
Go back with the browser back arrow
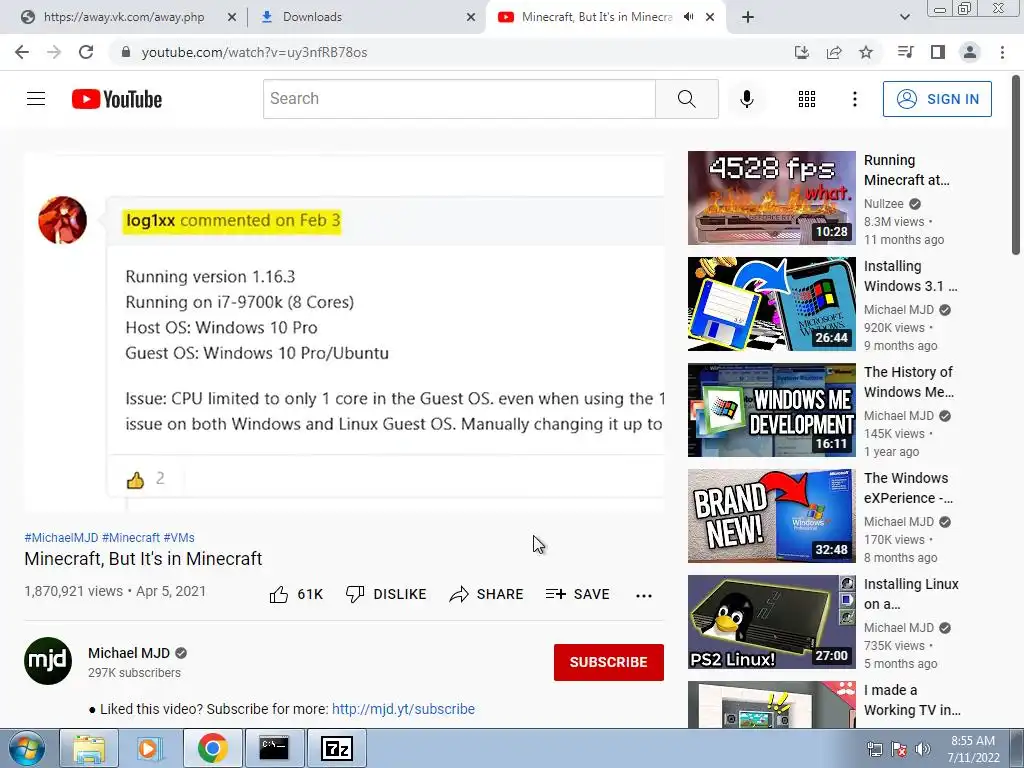pyautogui.click(x=22, y=52)
